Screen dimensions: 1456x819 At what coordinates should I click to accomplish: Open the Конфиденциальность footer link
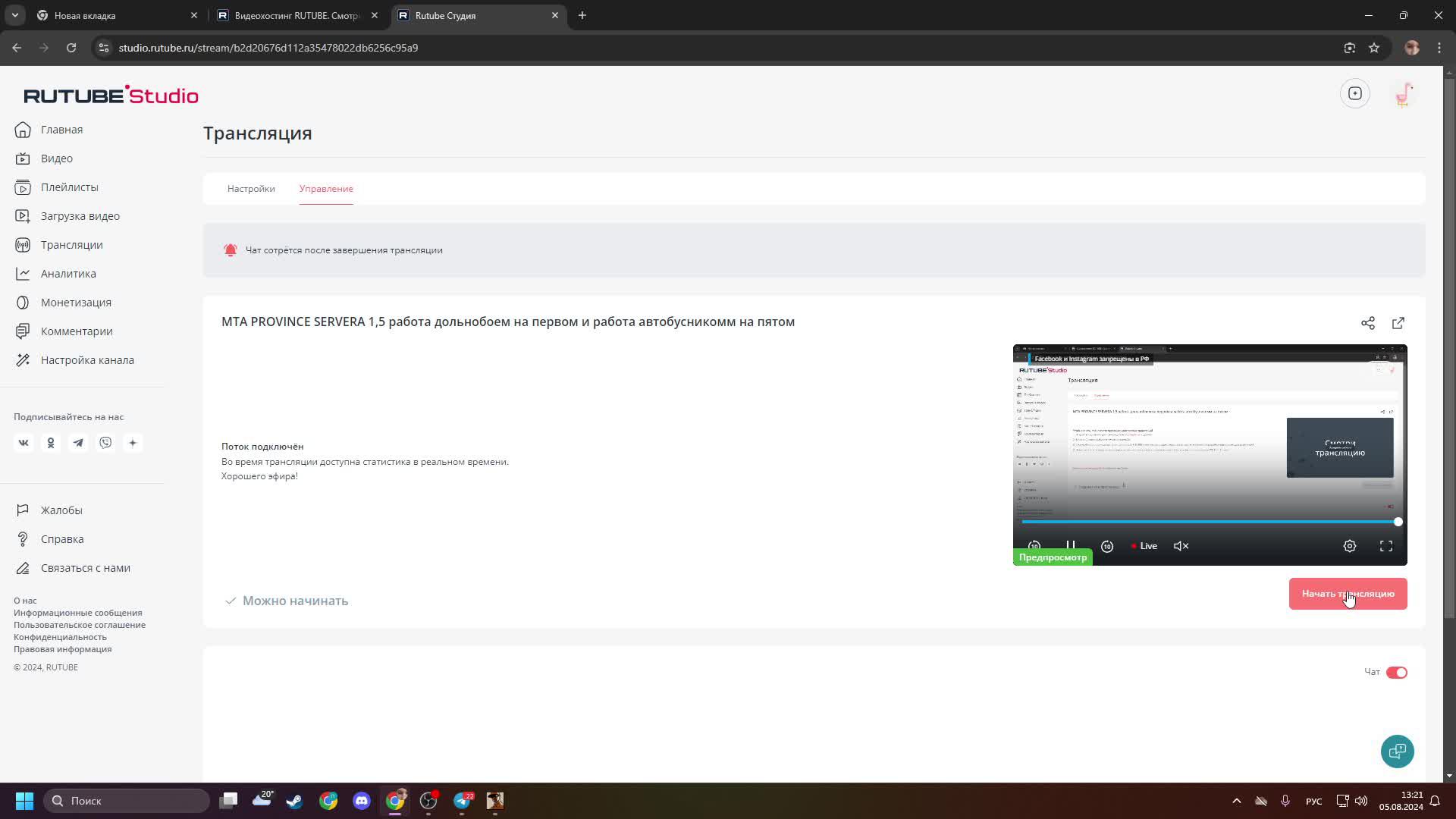60,637
